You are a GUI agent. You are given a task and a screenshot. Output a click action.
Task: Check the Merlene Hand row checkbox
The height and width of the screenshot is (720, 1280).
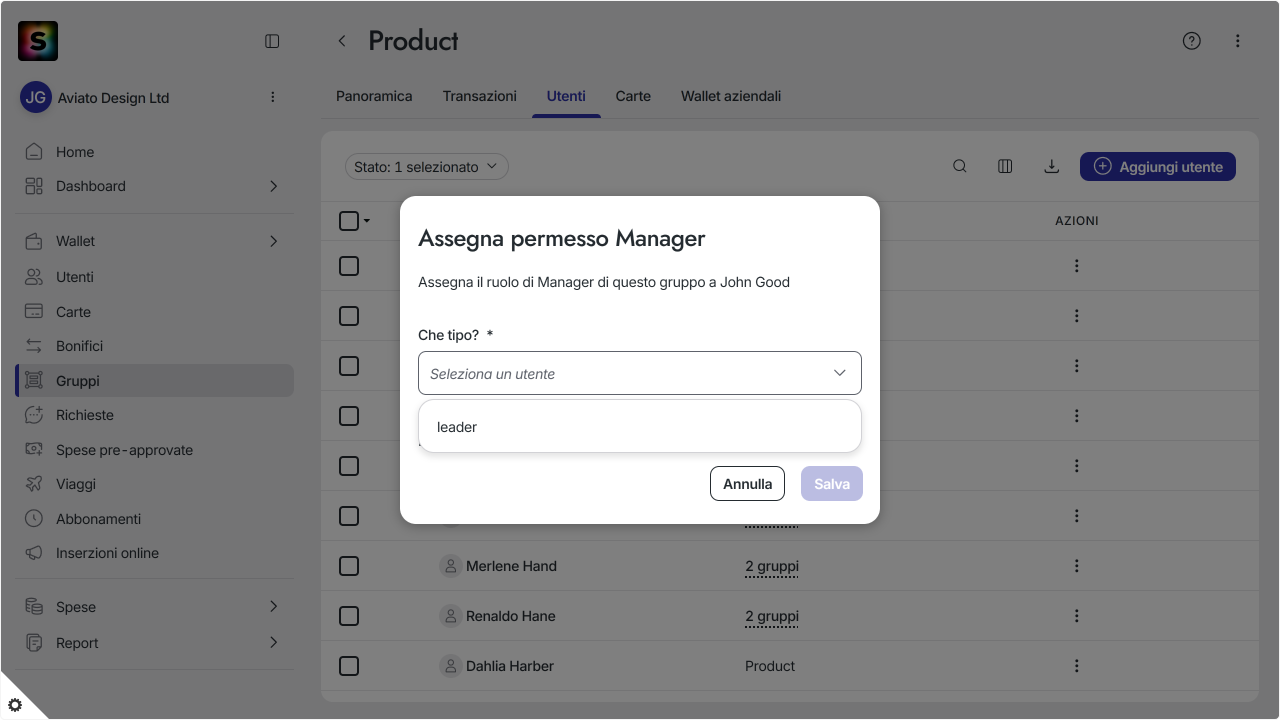[349, 566]
